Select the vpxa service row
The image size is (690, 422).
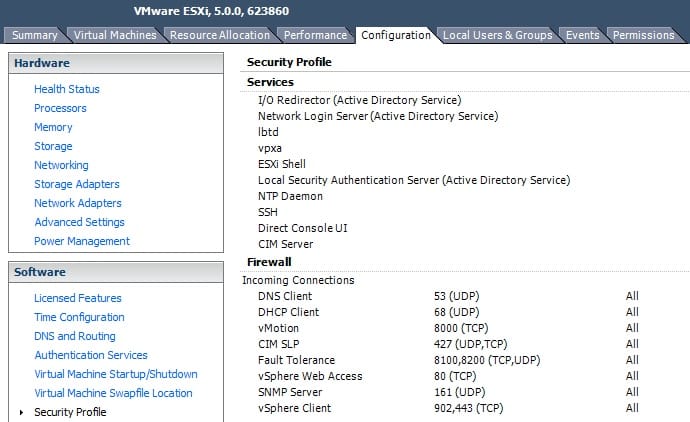270,148
